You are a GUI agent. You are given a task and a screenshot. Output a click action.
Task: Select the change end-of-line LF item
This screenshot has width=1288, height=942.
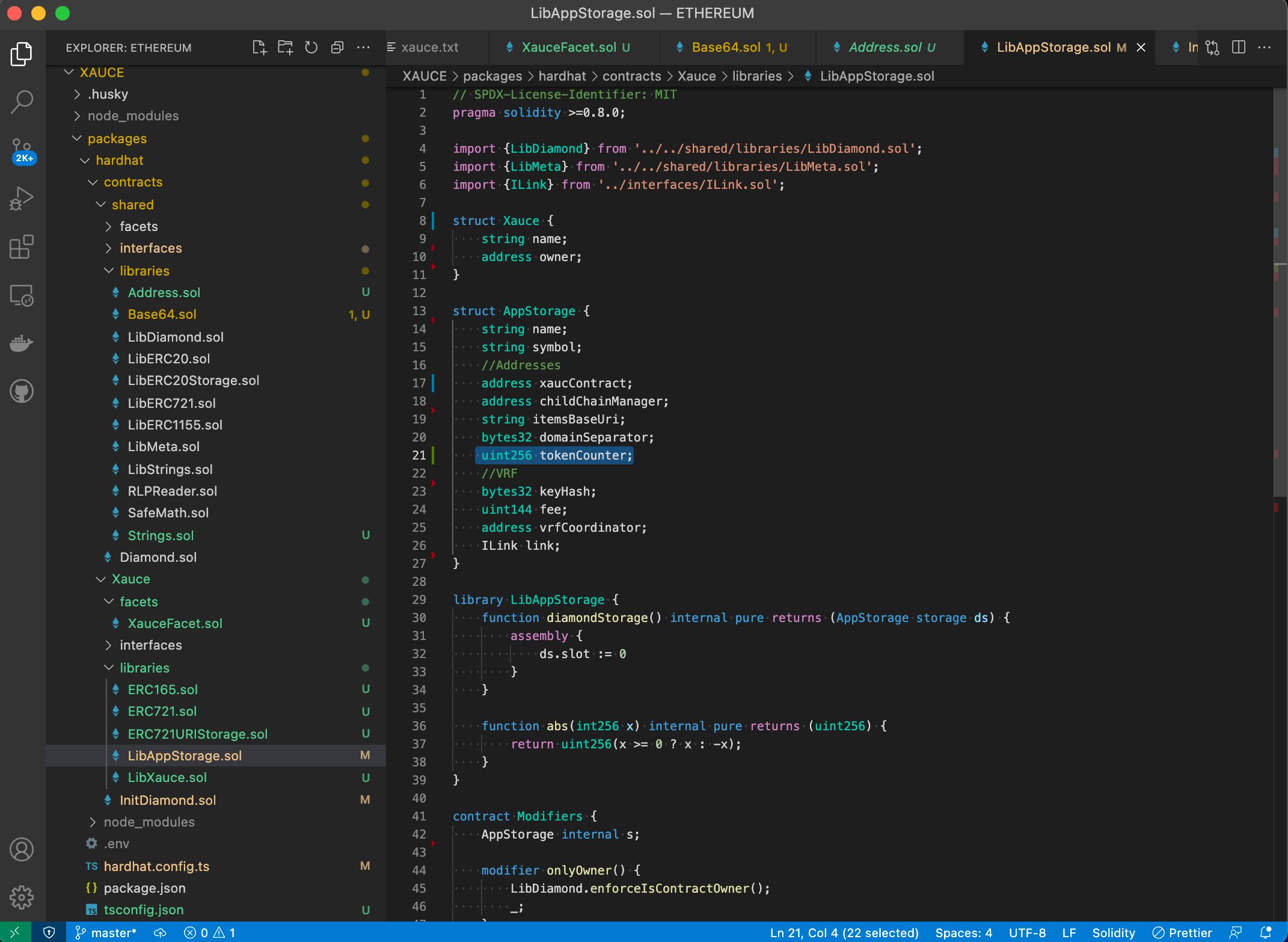[x=1069, y=932]
